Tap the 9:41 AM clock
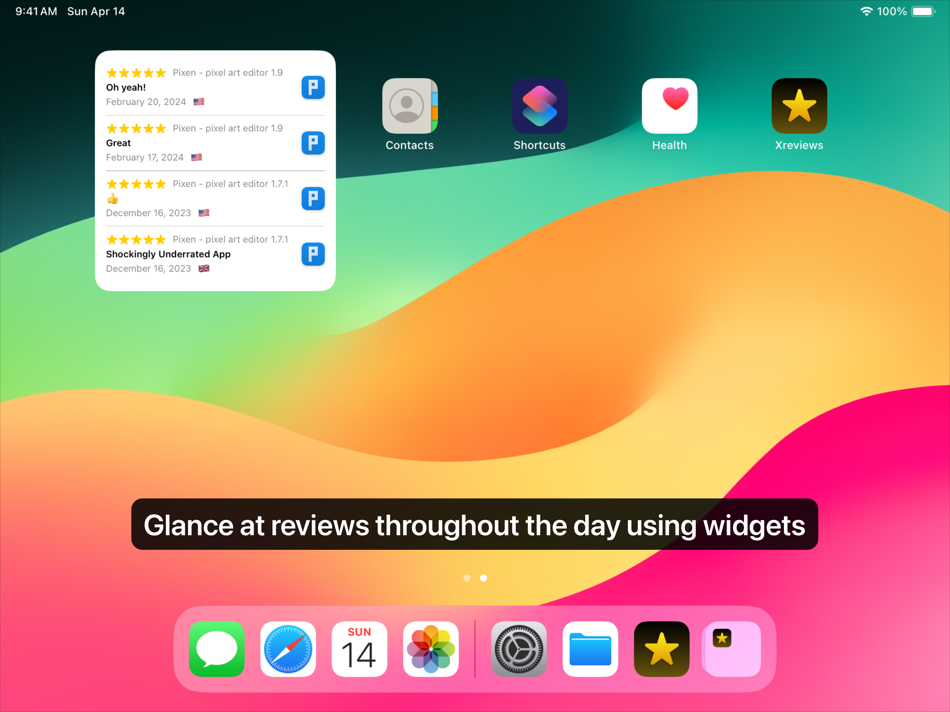950x712 pixels. (36, 12)
